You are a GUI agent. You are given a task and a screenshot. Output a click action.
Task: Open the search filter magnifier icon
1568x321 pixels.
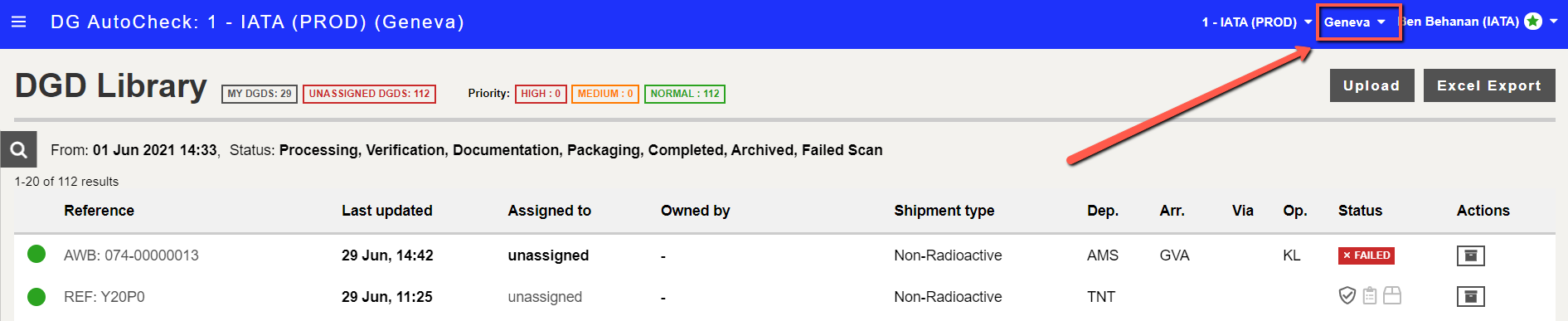[x=18, y=150]
